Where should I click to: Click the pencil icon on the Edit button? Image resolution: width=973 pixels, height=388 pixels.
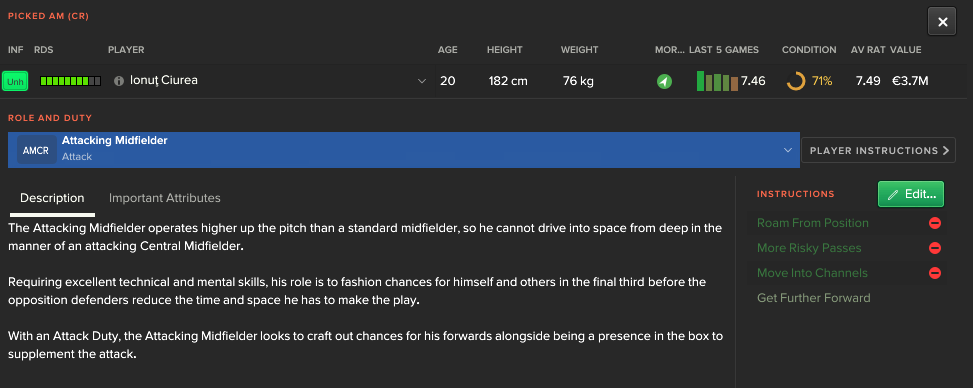click(893, 194)
